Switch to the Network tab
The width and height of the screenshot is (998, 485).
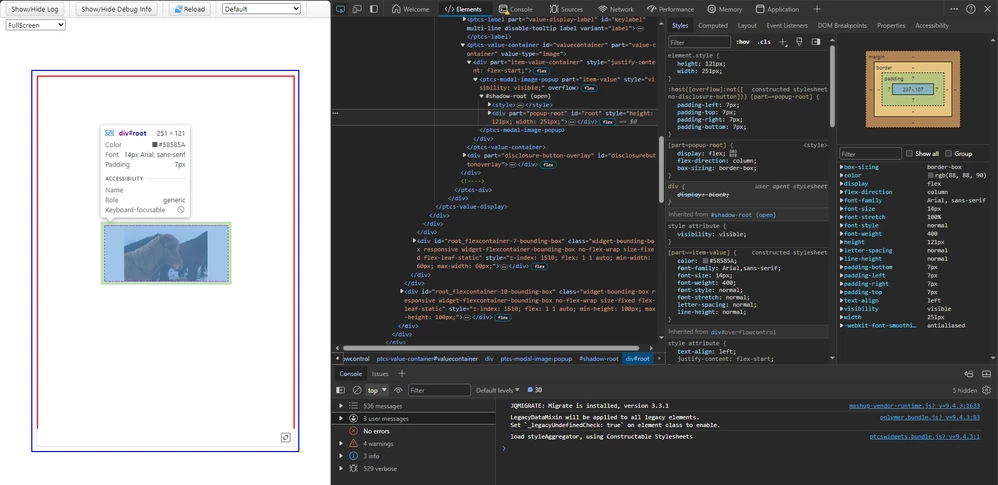point(616,9)
